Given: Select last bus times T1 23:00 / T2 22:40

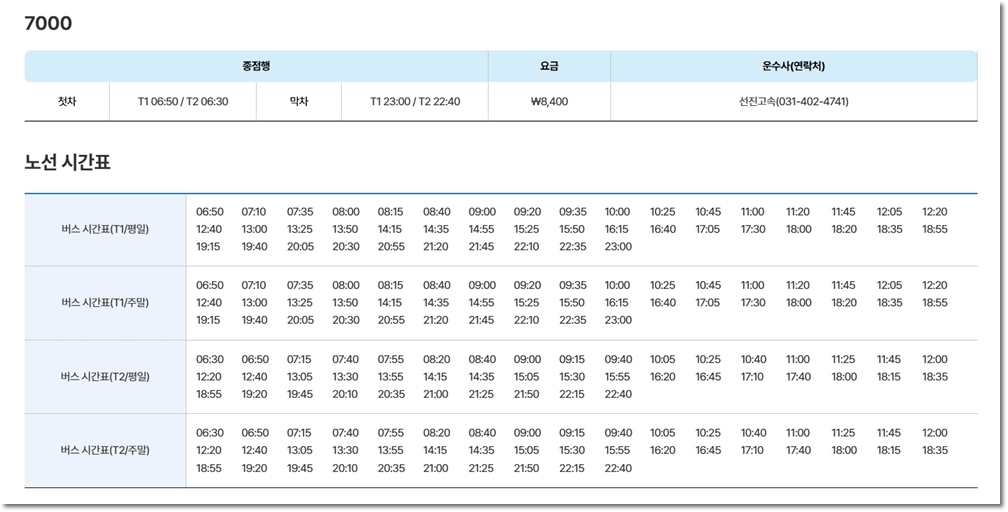Looking at the screenshot, I should (x=415, y=101).
